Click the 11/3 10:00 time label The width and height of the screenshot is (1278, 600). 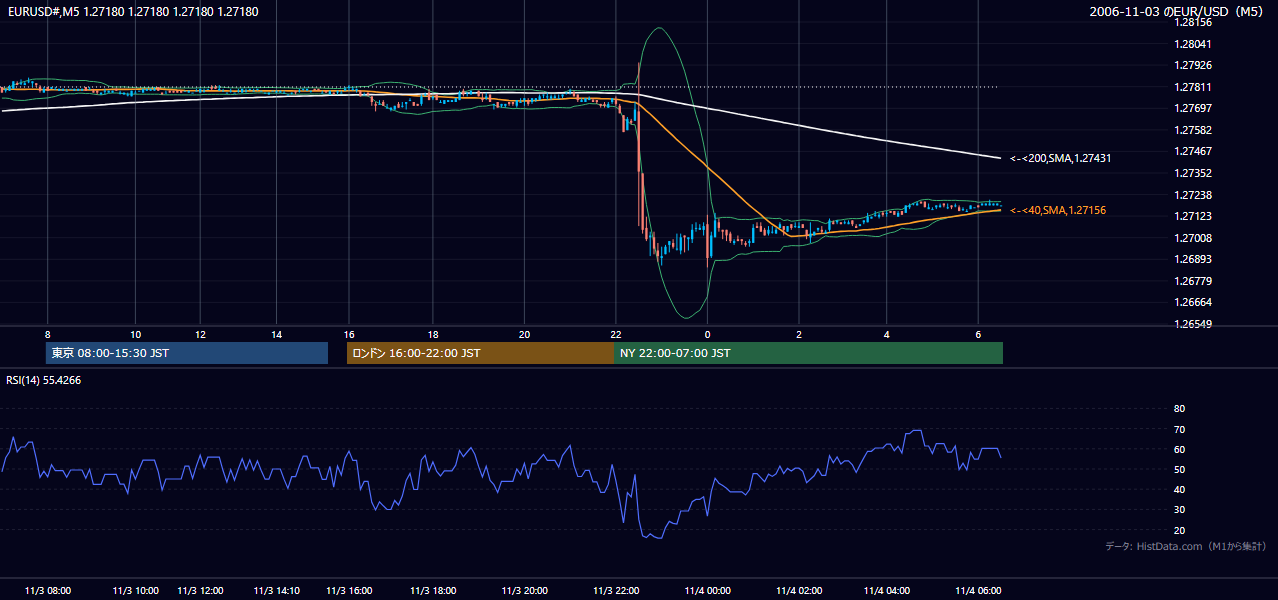click(x=135, y=590)
